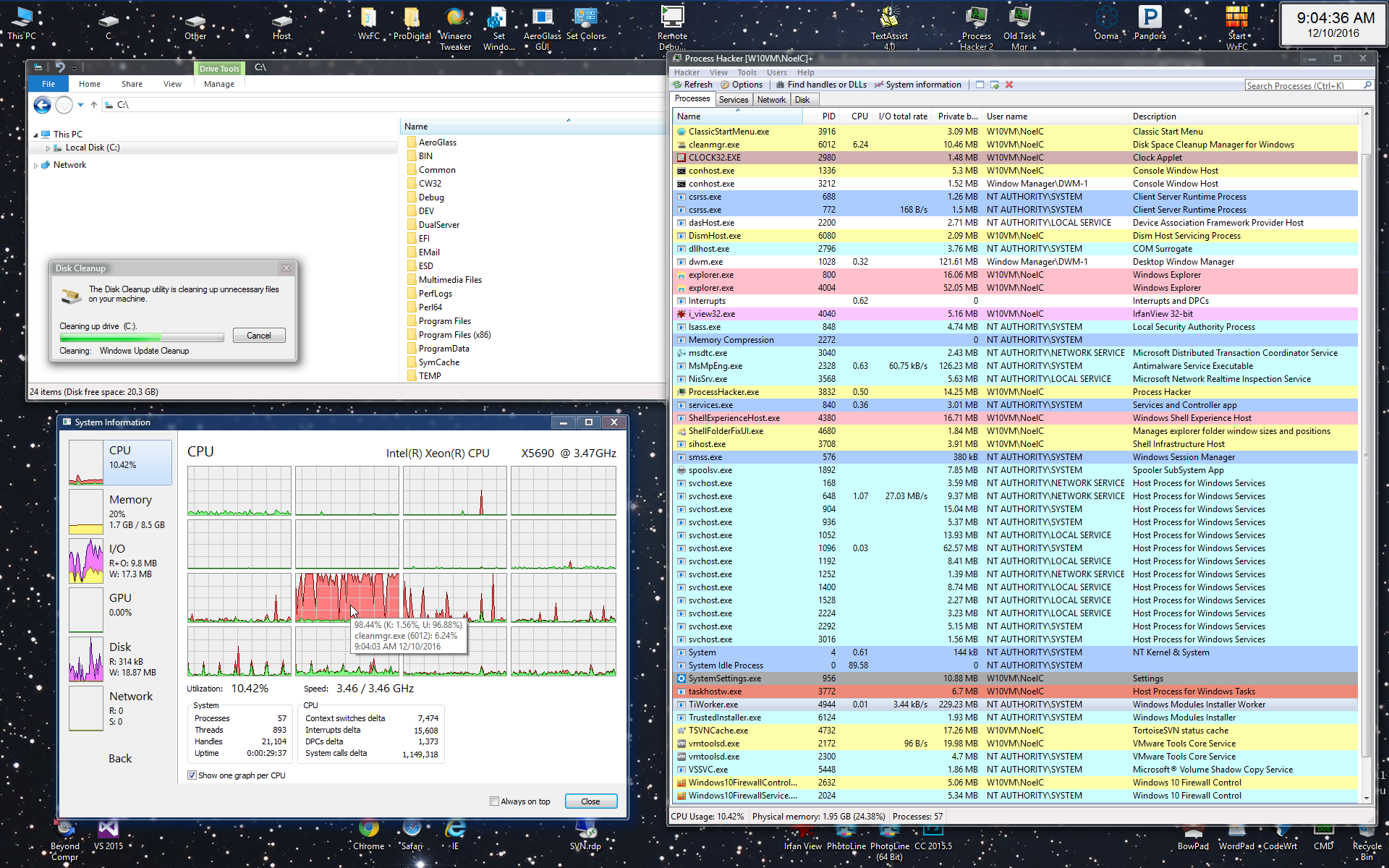Select GPU panel in System Information
The image size is (1389, 868).
[x=120, y=610]
